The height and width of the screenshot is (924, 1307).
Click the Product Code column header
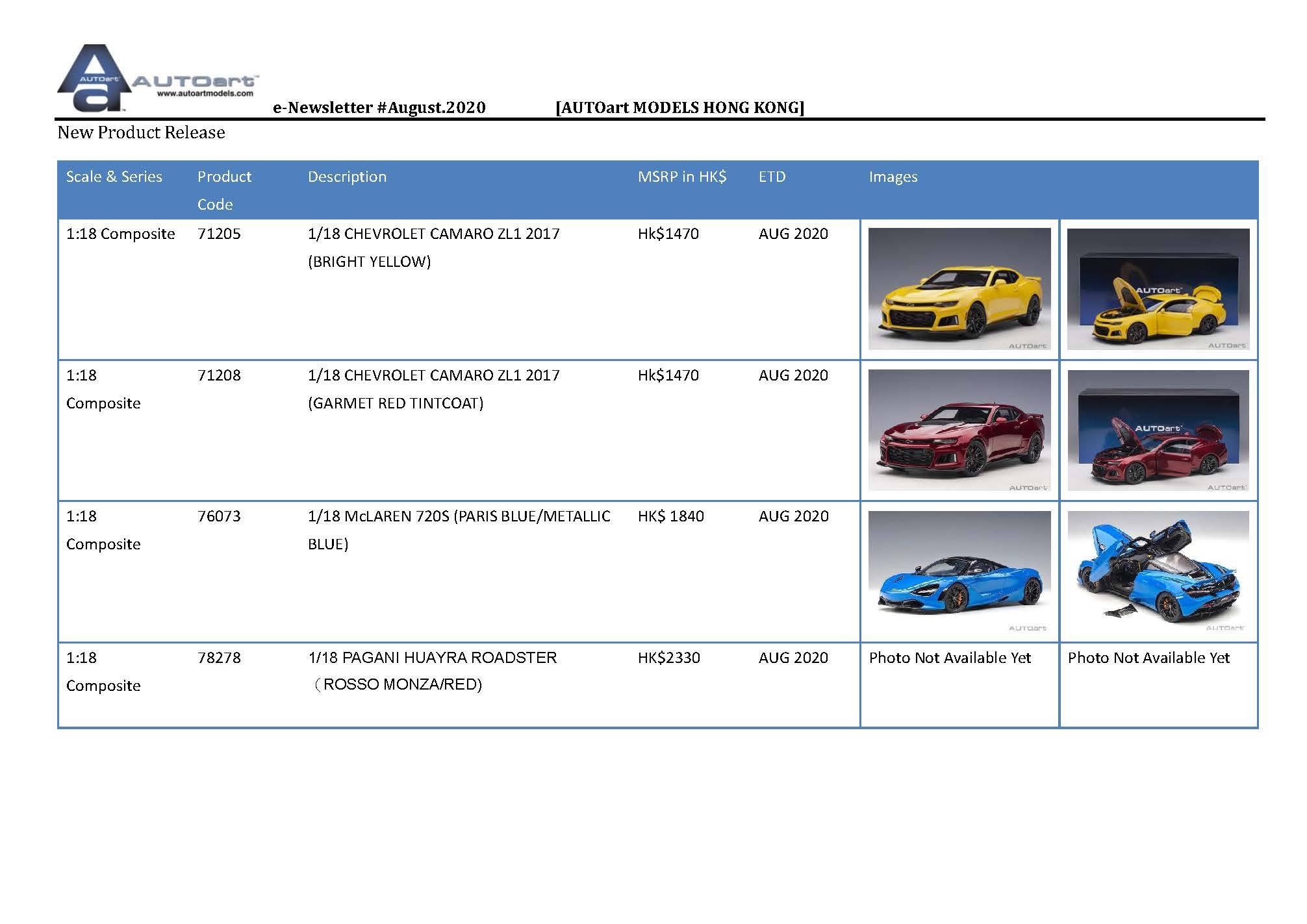pos(224,190)
